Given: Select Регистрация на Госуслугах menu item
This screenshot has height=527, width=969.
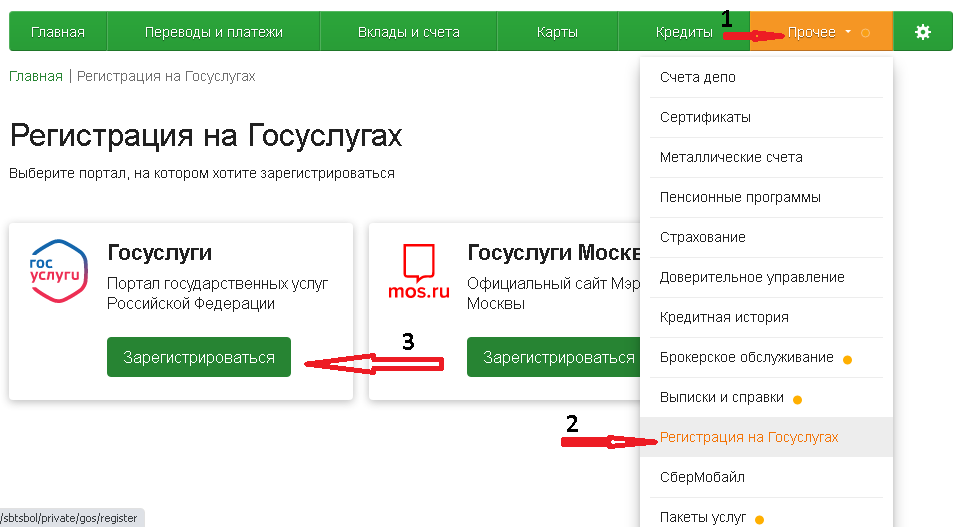Looking at the screenshot, I should tap(766, 437).
